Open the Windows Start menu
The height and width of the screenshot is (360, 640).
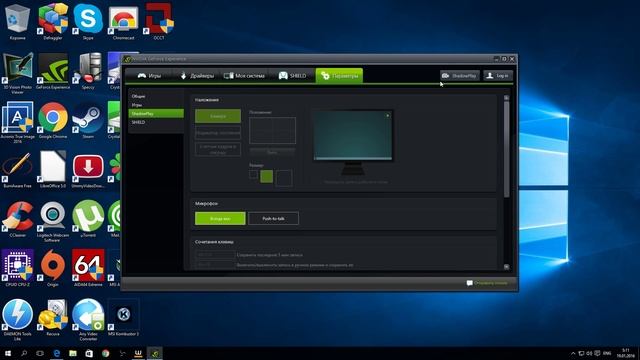(8, 353)
